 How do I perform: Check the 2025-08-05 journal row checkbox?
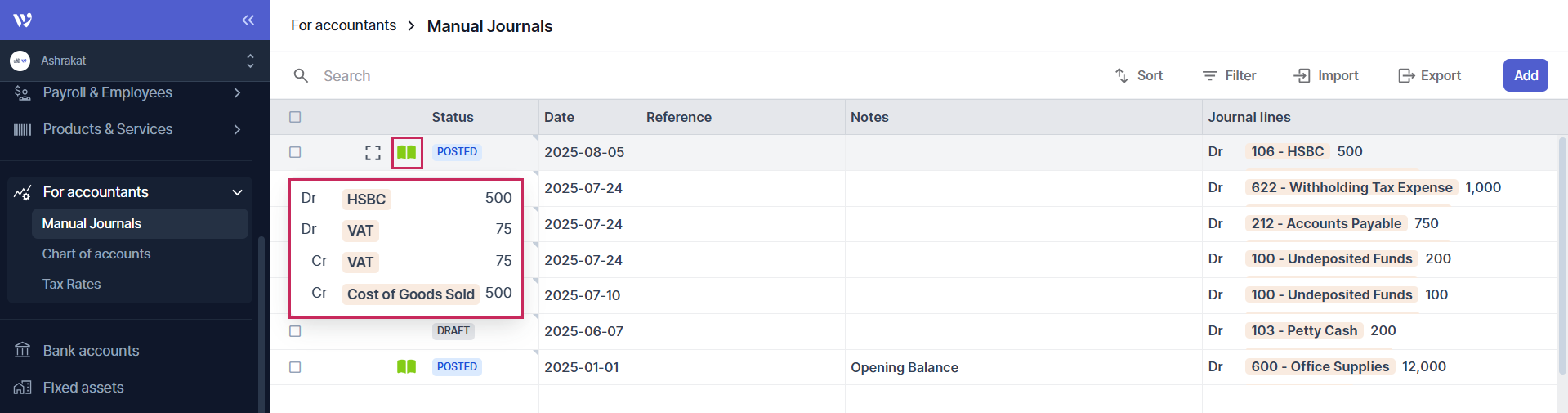(x=295, y=152)
